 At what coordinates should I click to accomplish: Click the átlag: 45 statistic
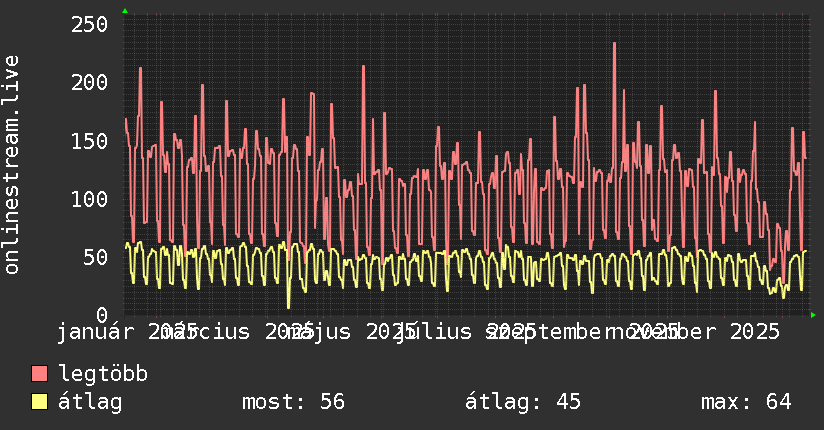coord(523,402)
